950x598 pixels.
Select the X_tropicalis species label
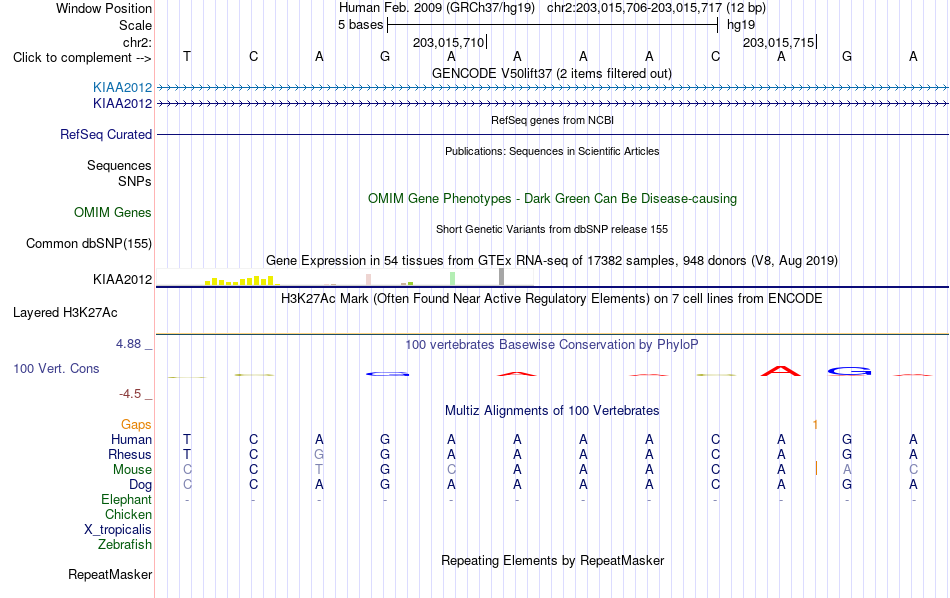pos(118,530)
